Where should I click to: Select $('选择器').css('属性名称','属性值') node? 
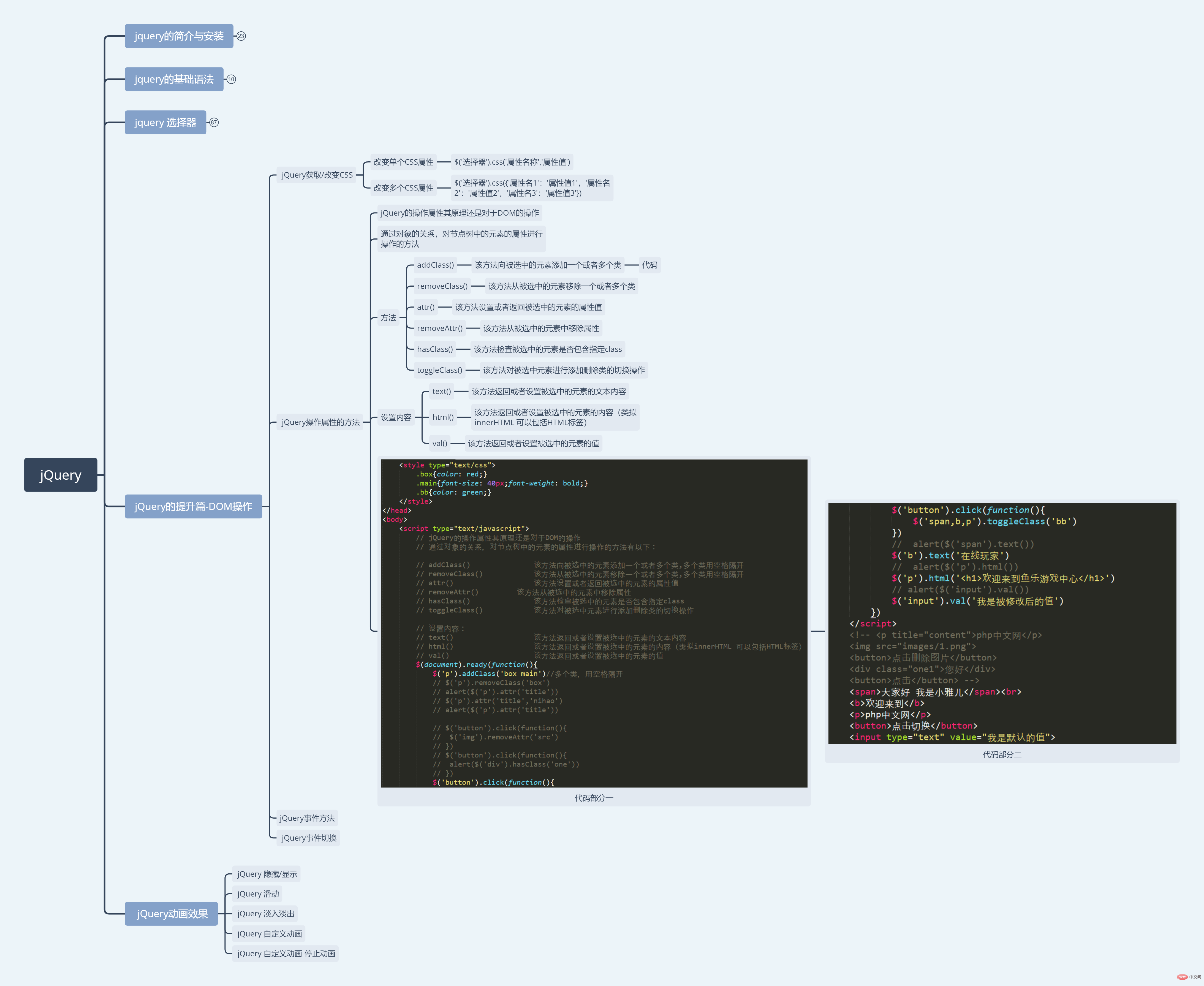pyautogui.click(x=512, y=162)
